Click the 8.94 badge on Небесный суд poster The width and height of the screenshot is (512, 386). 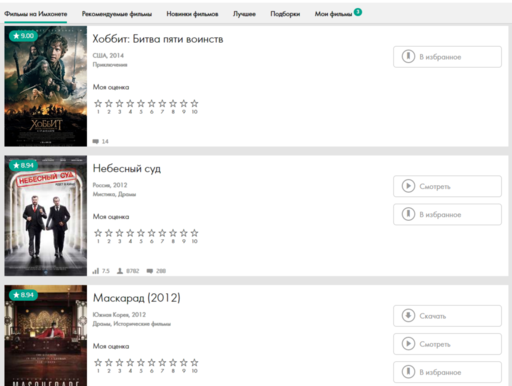click(x=23, y=165)
